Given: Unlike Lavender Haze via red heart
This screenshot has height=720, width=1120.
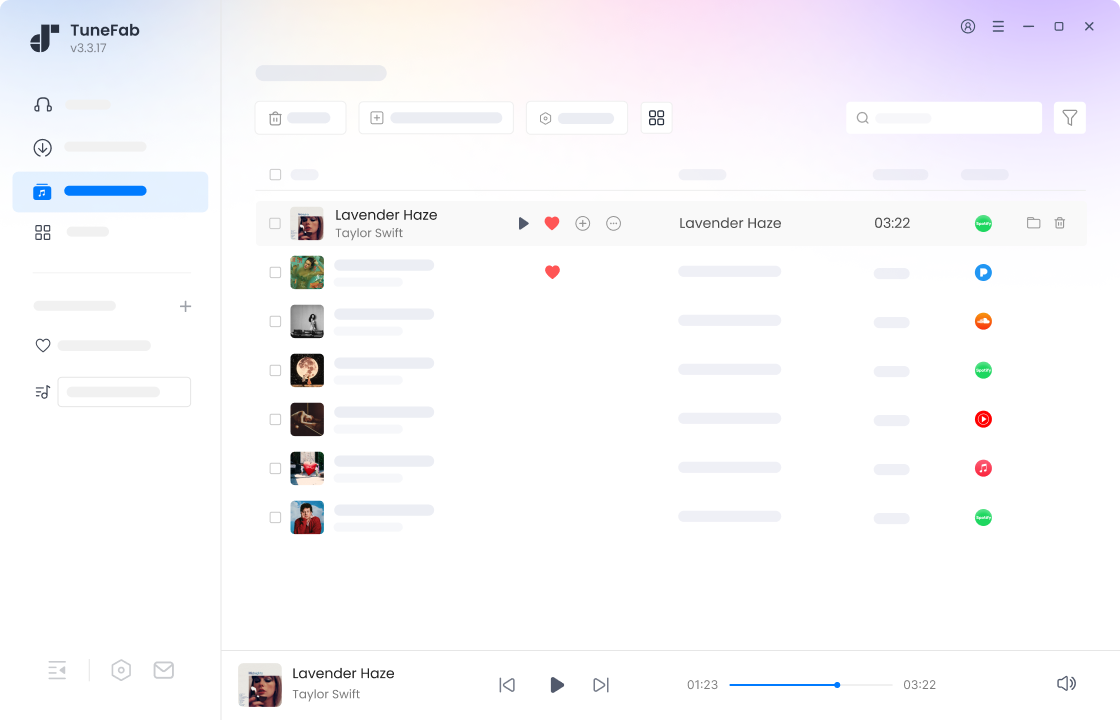Looking at the screenshot, I should [x=552, y=223].
